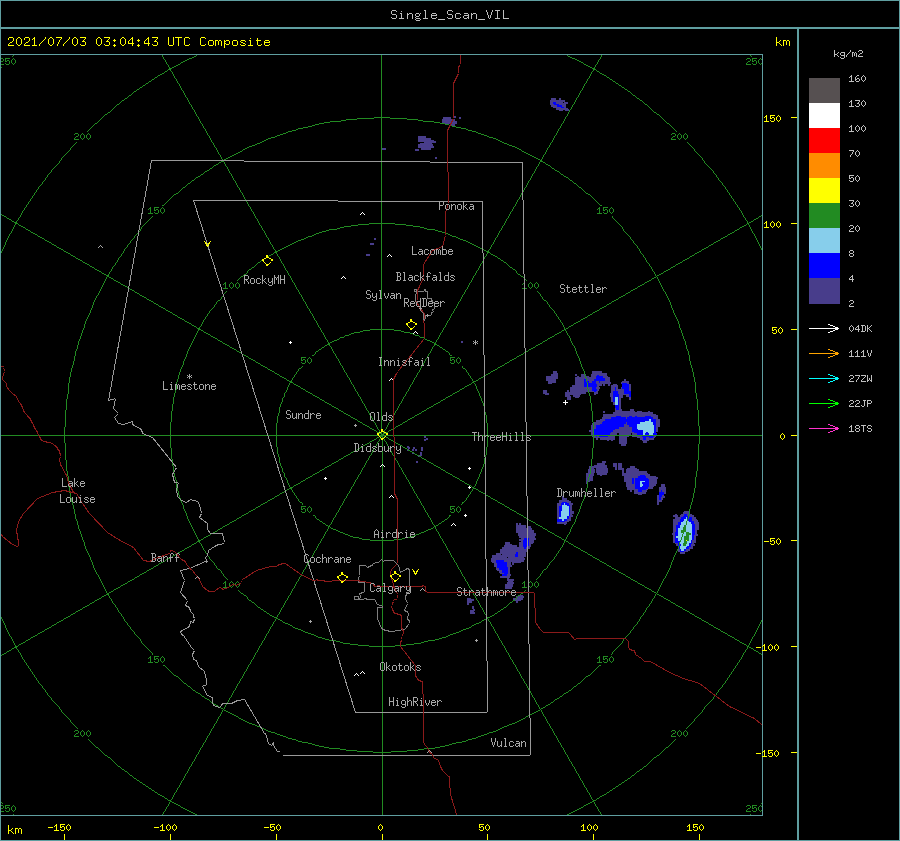The height and width of the screenshot is (841, 900).
Task: Click the Limestone label
Action: [x=189, y=386]
